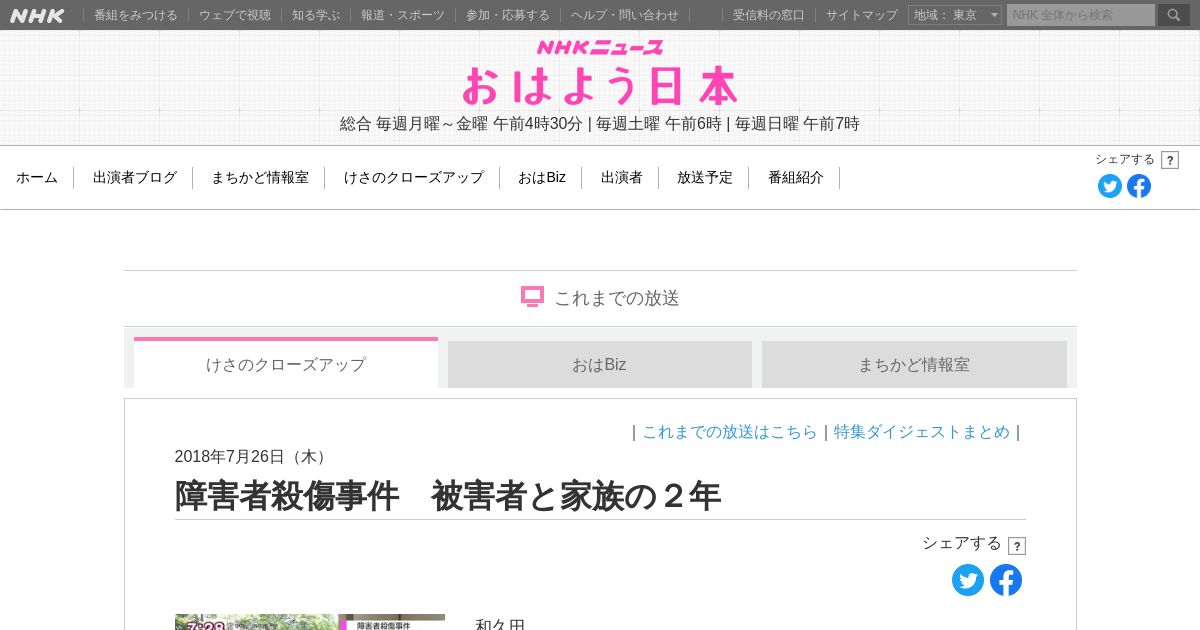Share the article on Facebook

point(1006,580)
